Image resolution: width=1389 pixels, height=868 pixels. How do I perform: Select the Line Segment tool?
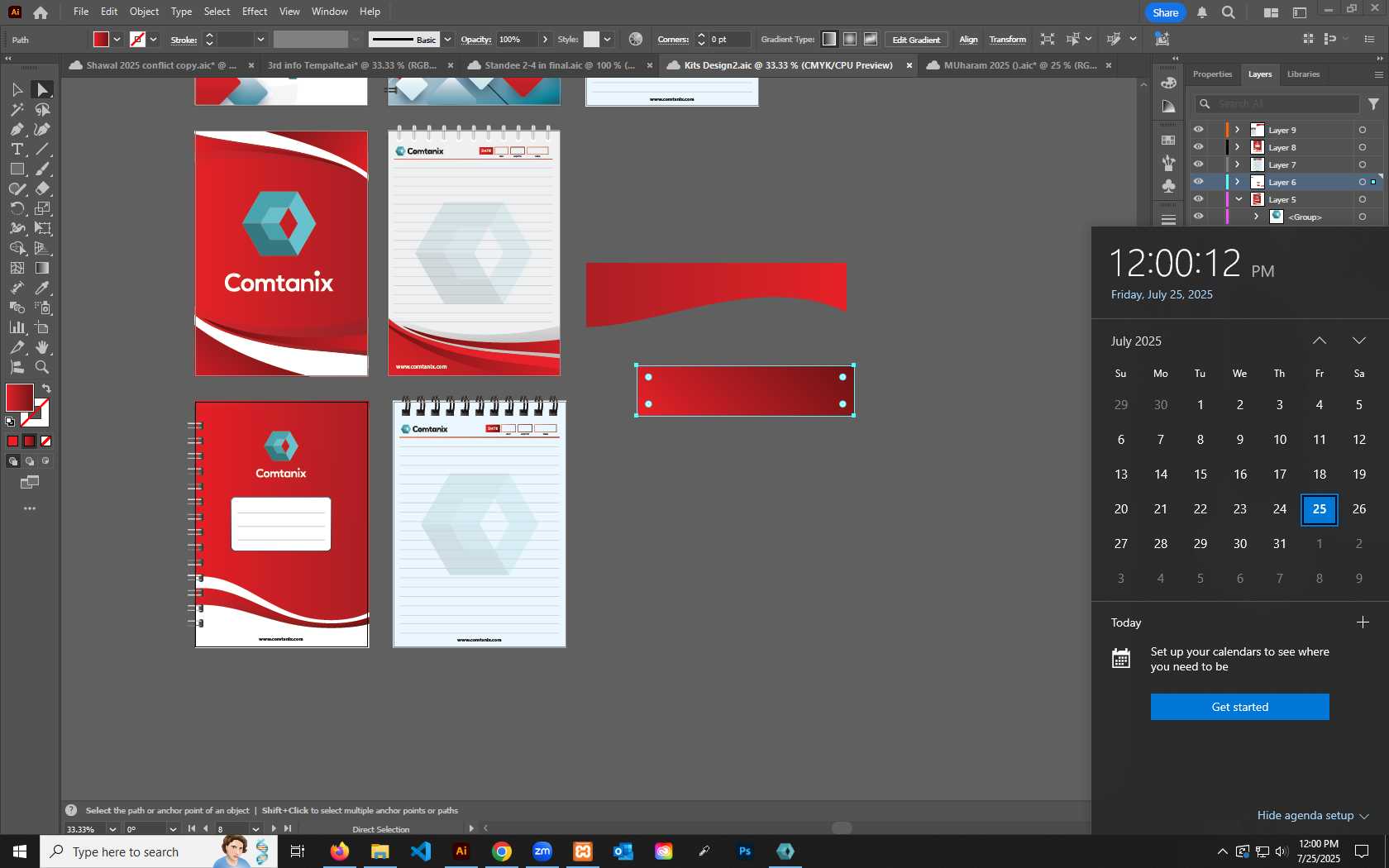coord(43,149)
